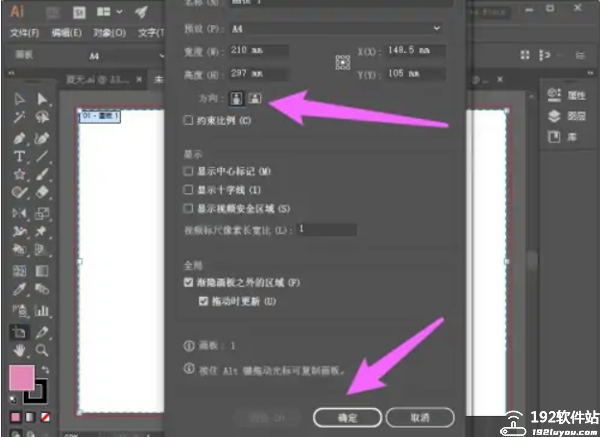Click the swap fill and stroke arrows
The width and height of the screenshot is (600, 437).
coord(45,369)
